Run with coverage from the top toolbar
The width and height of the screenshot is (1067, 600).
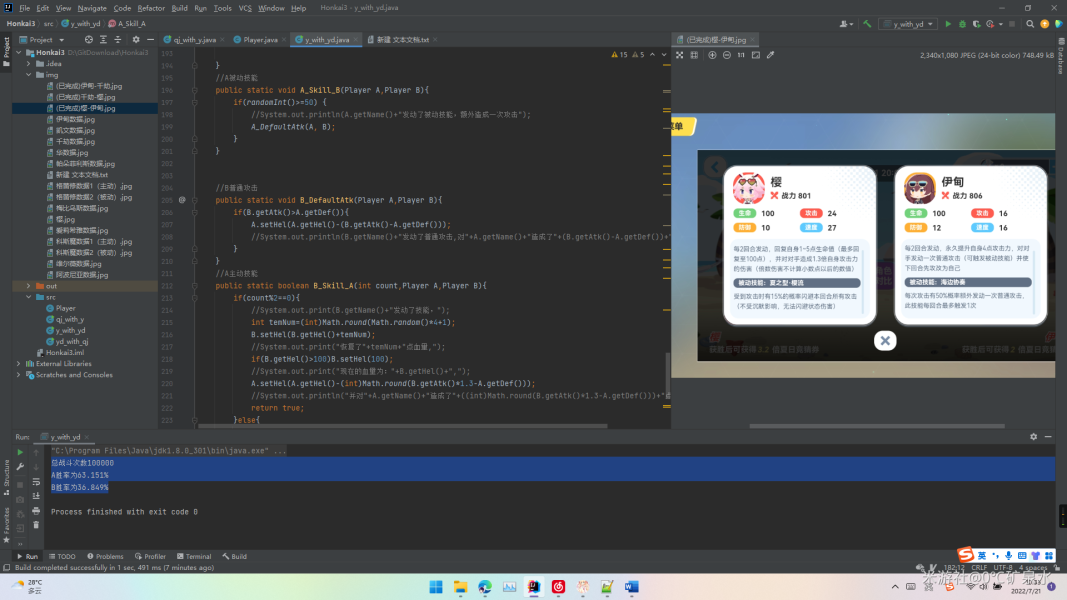coord(976,24)
